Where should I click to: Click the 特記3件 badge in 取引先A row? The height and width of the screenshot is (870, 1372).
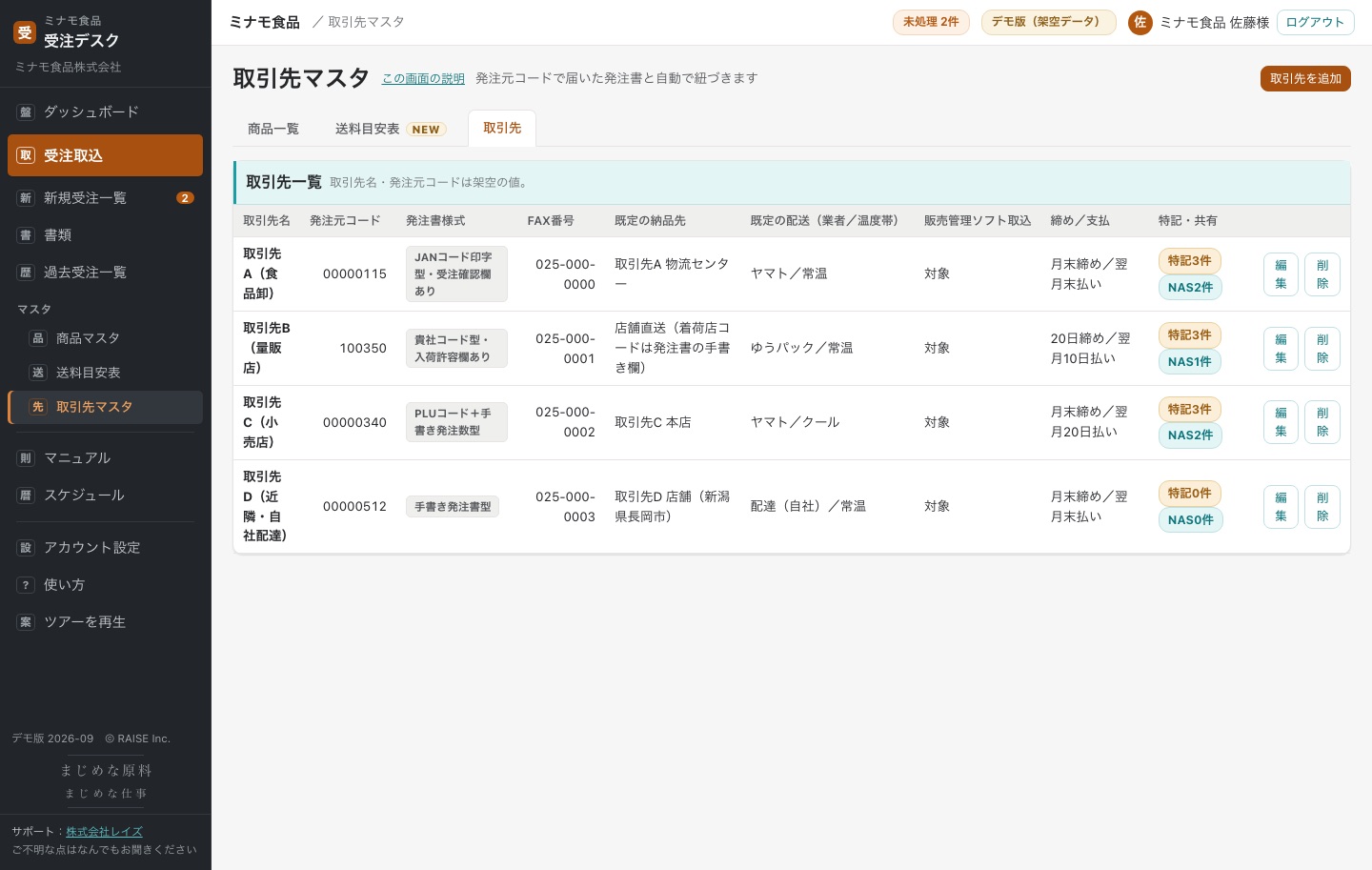(x=1189, y=261)
